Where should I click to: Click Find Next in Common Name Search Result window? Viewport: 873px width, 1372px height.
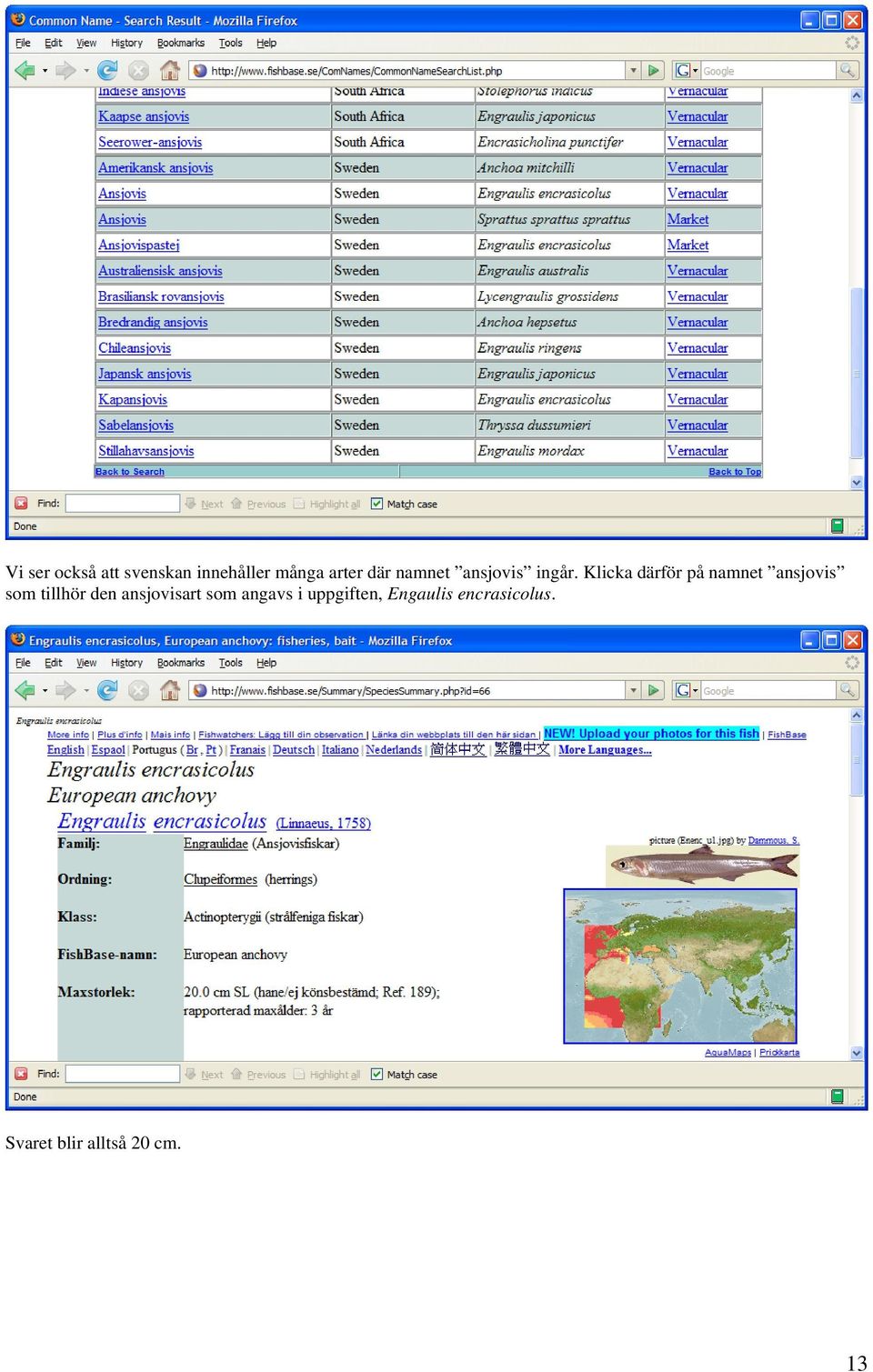point(204,504)
